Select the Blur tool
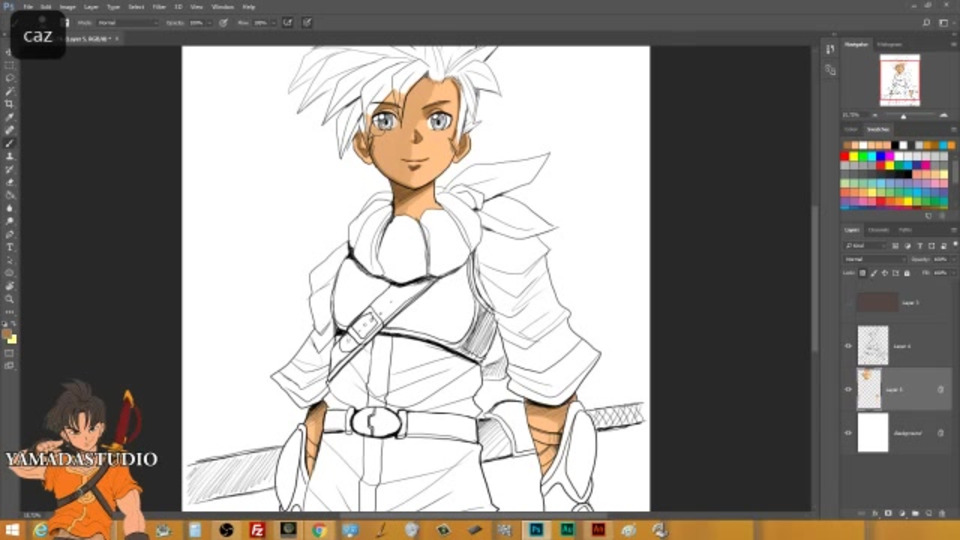 [x=9, y=208]
